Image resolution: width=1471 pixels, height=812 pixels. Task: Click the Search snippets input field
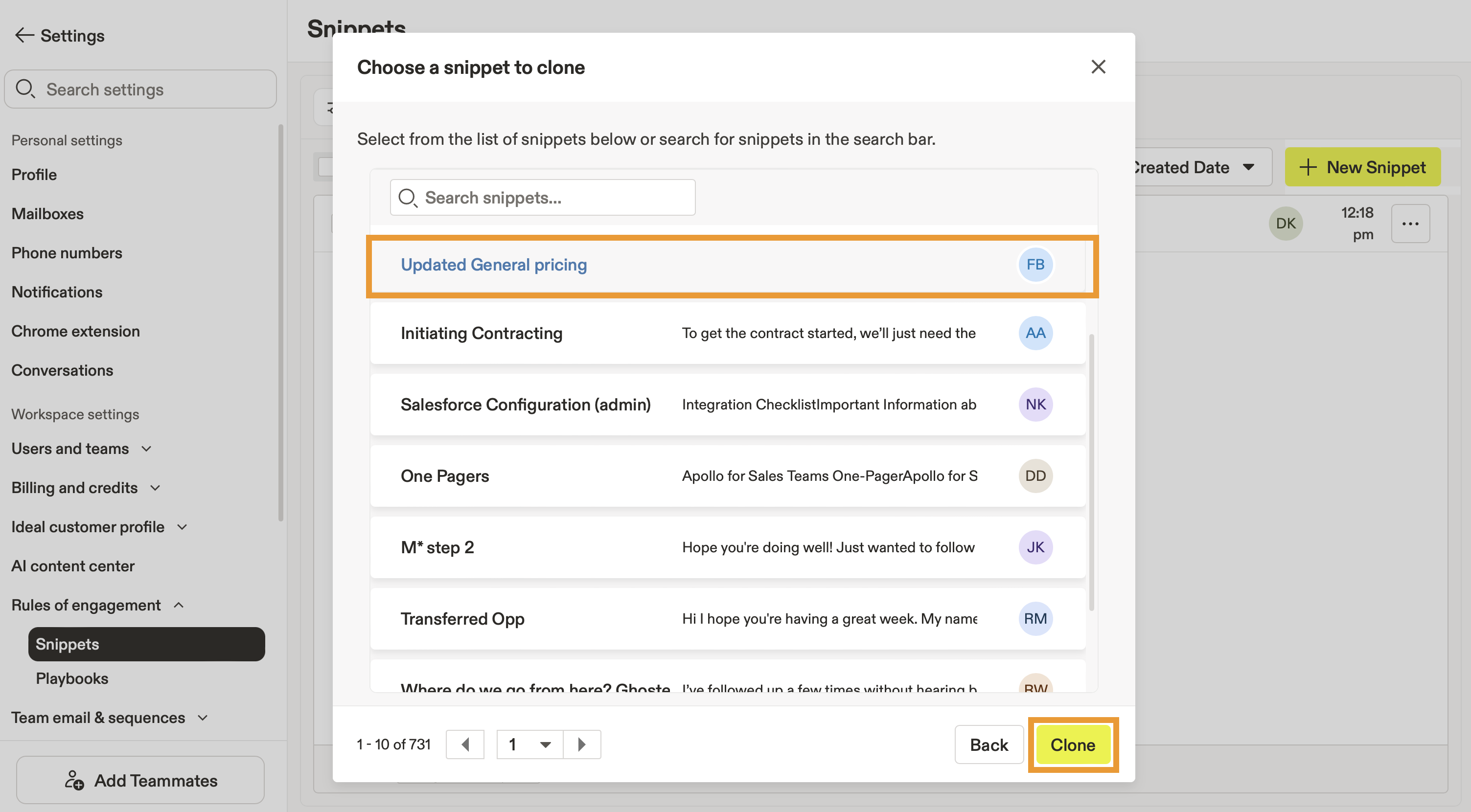point(543,198)
